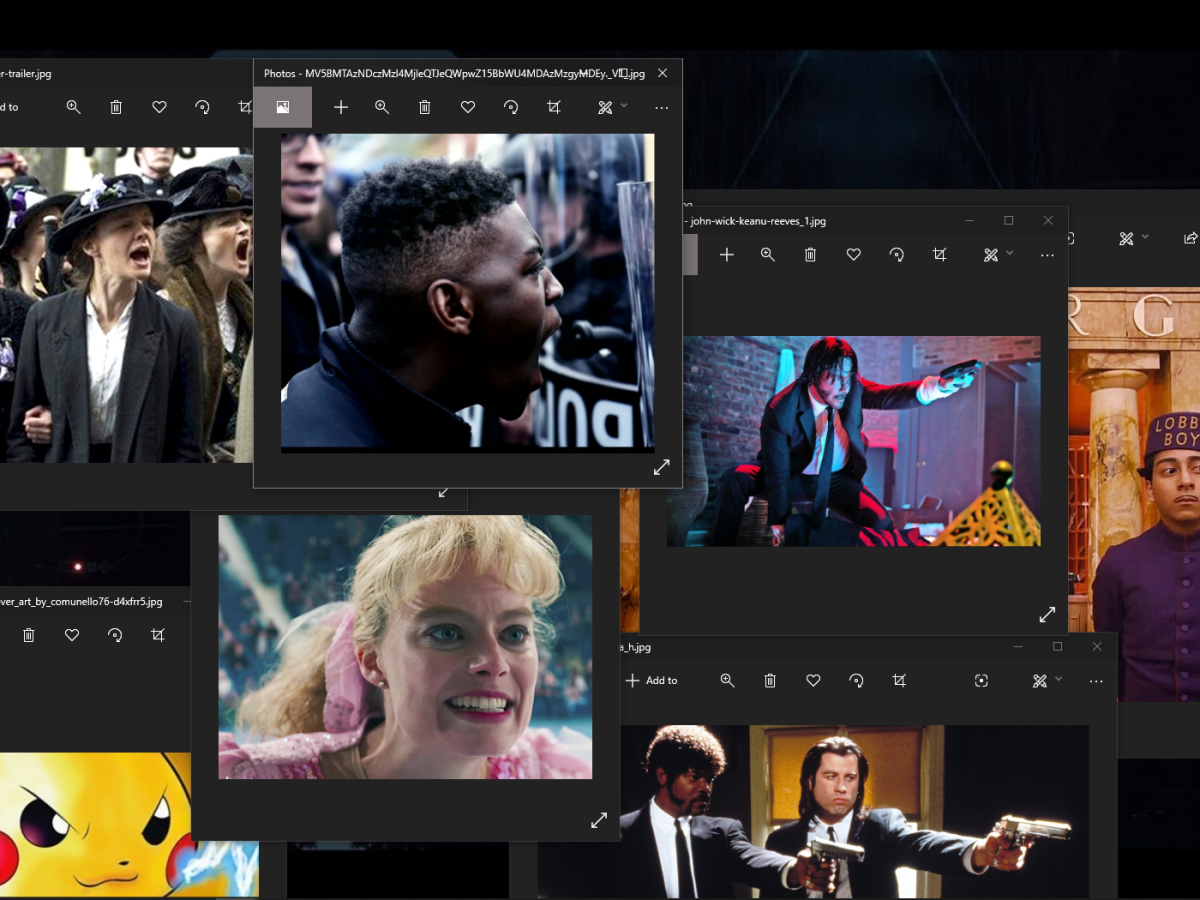
Task: Open Edit & Create dropdown in a_h.jpg window
Action: click(x=1046, y=680)
